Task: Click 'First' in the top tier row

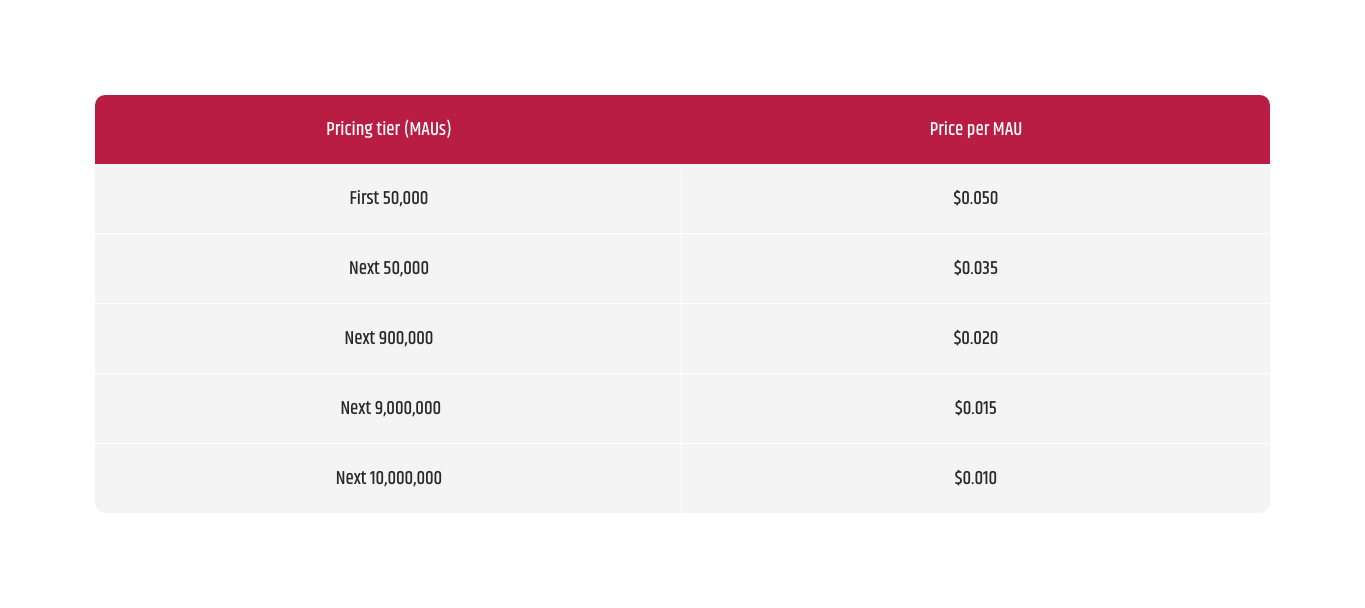Action: [x=364, y=198]
